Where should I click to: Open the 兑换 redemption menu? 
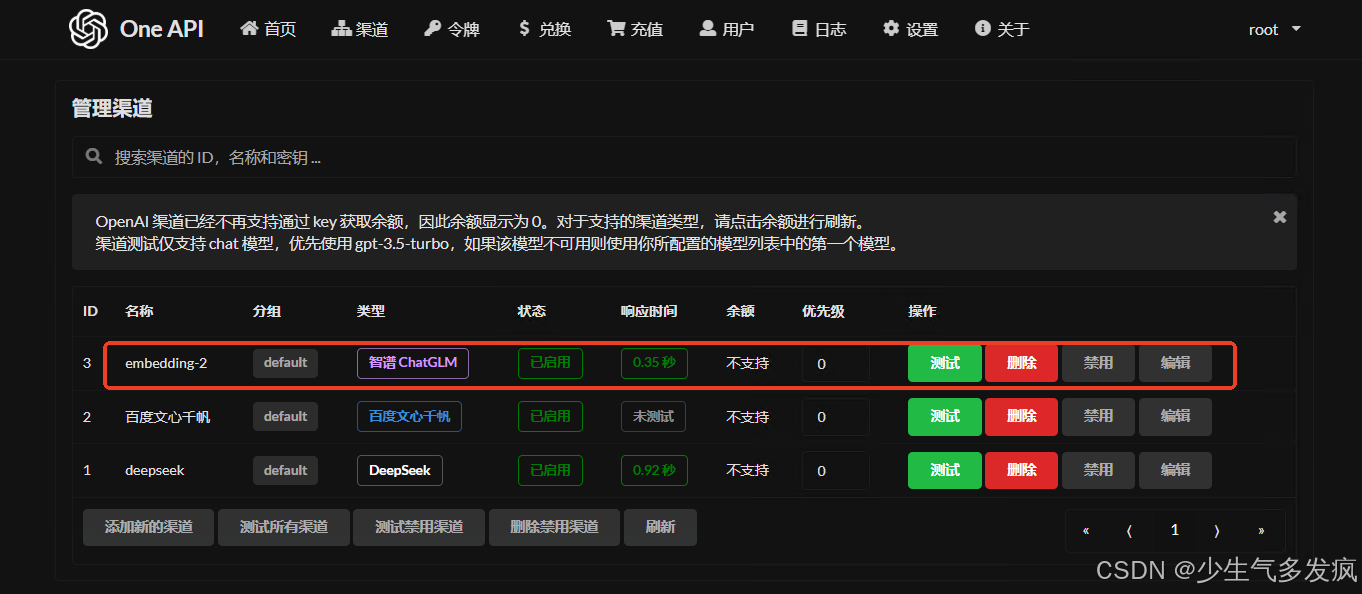click(544, 29)
